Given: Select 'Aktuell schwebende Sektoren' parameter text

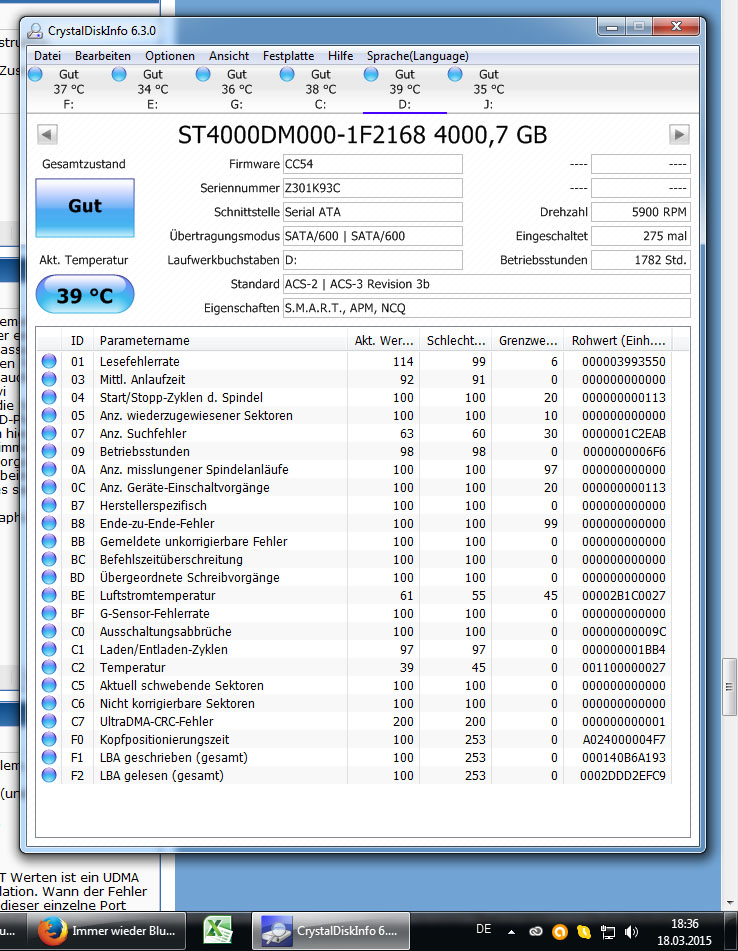Looking at the screenshot, I should [182, 685].
